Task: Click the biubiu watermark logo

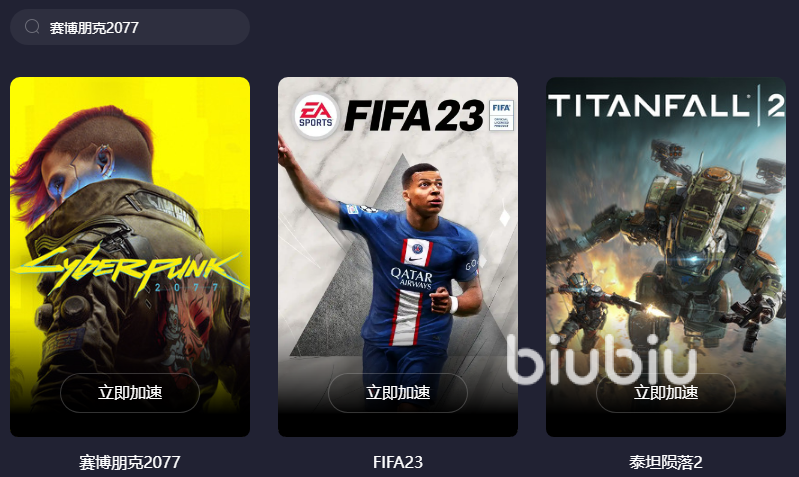Action: (602, 359)
